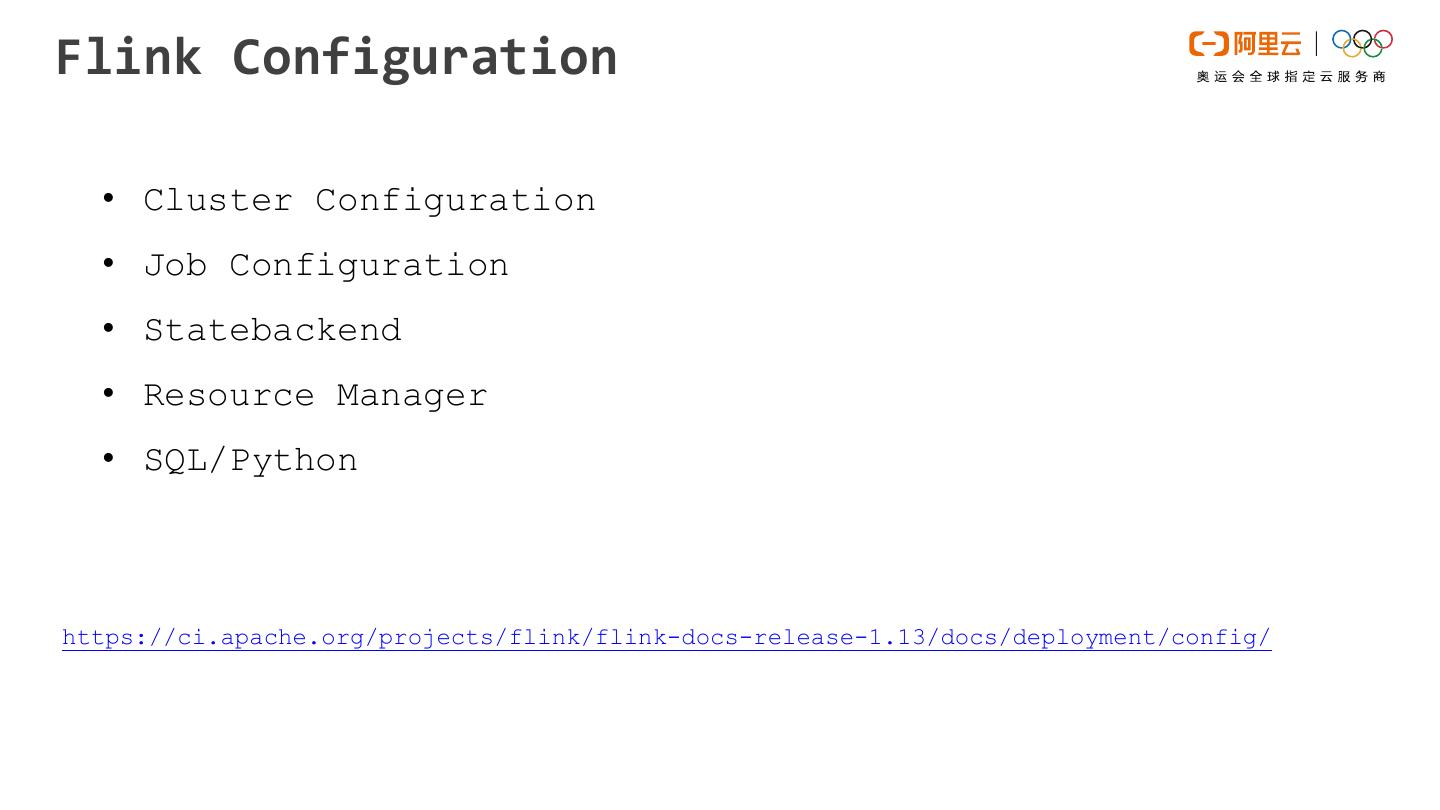Click the orange Alibaba Cloud bracket logo
The width and height of the screenshot is (1440, 810).
[1208, 44]
